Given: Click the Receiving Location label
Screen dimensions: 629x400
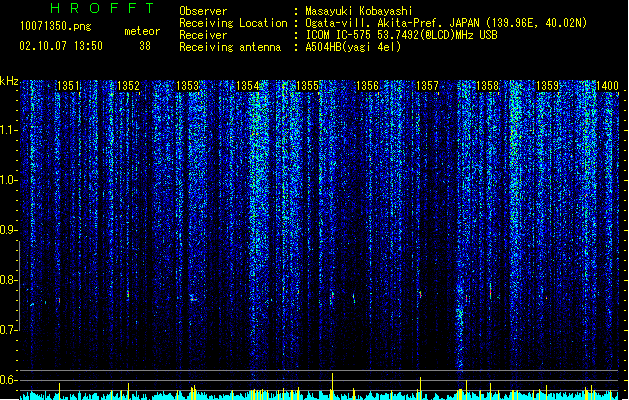Looking at the screenshot, I should tap(233, 23).
